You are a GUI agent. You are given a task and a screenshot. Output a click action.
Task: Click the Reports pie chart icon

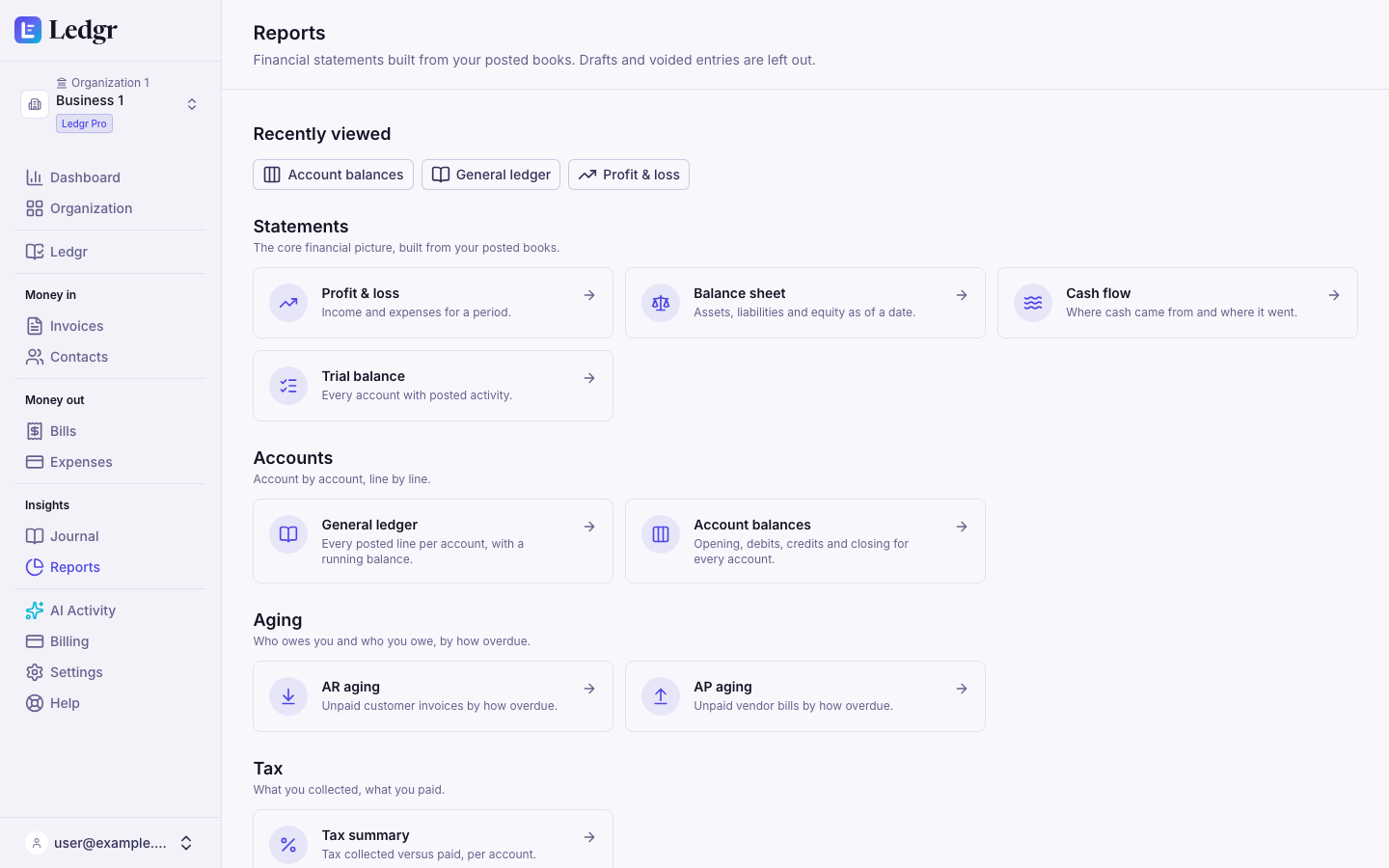(x=35, y=567)
